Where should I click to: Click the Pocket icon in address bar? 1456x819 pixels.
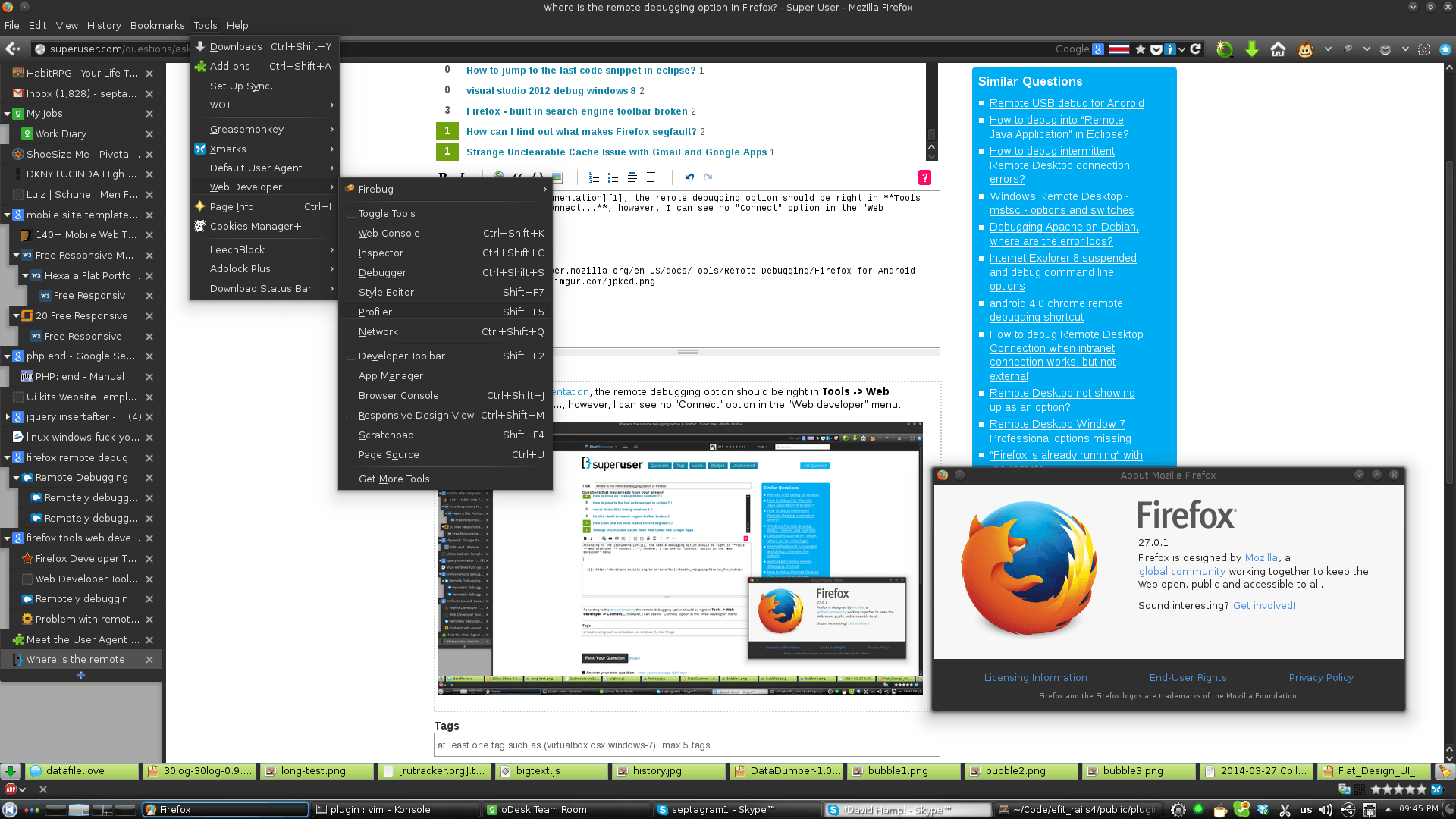[x=1156, y=49]
